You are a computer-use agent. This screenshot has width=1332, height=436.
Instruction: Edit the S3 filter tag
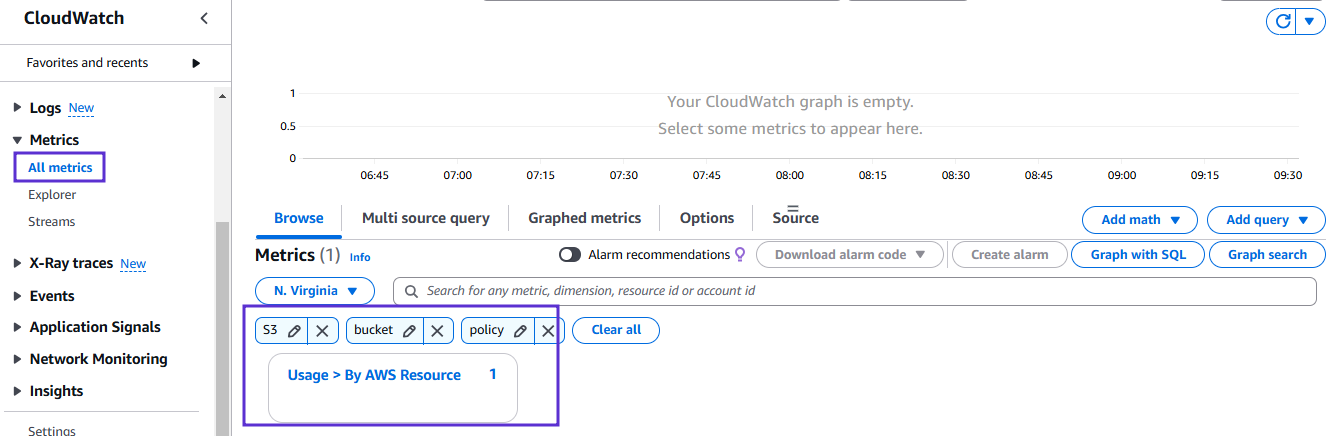click(x=294, y=330)
